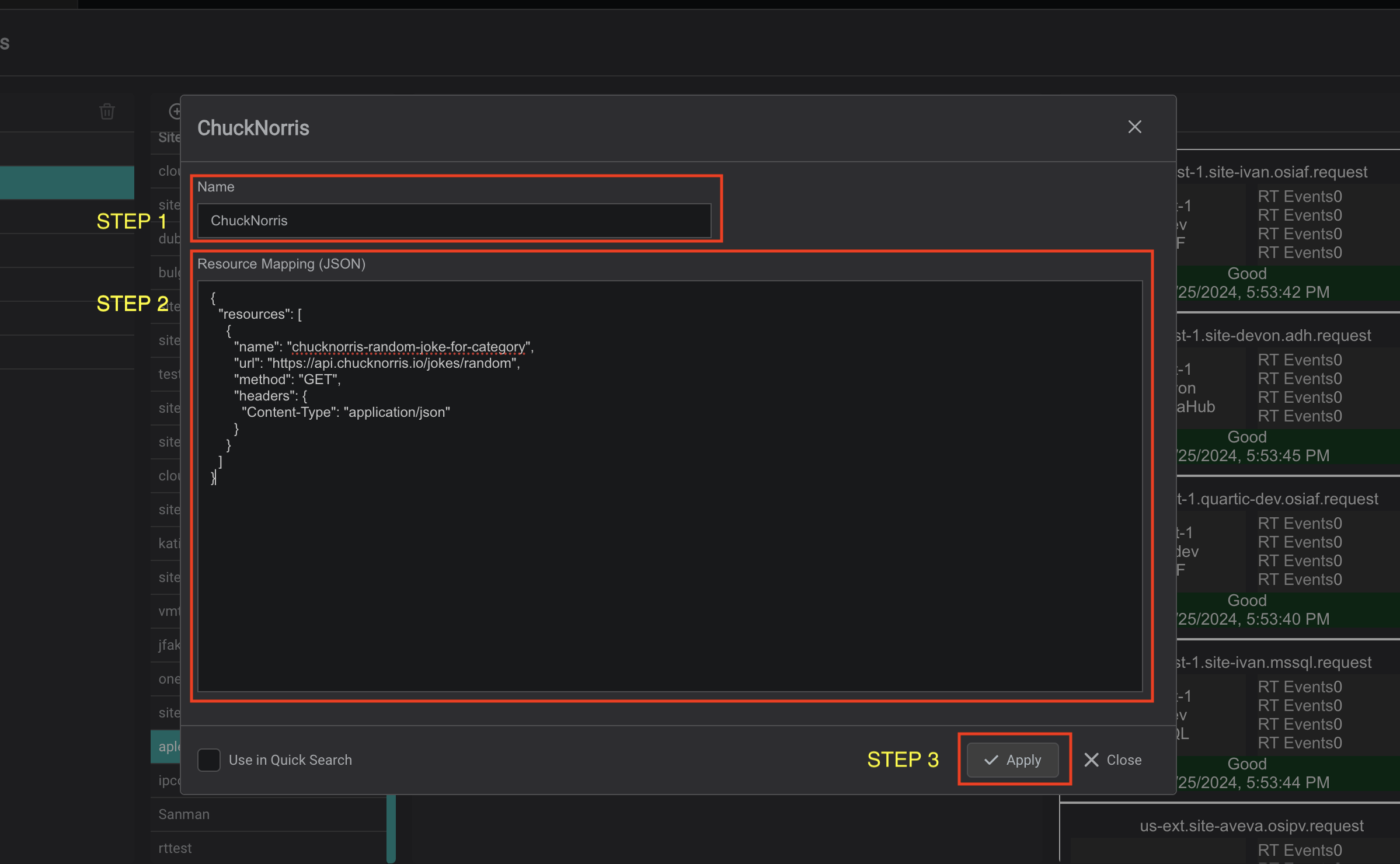The width and height of the screenshot is (1400, 864).
Task: Click vertical scrollbar below the dialog
Action: (x=391, y=828)
